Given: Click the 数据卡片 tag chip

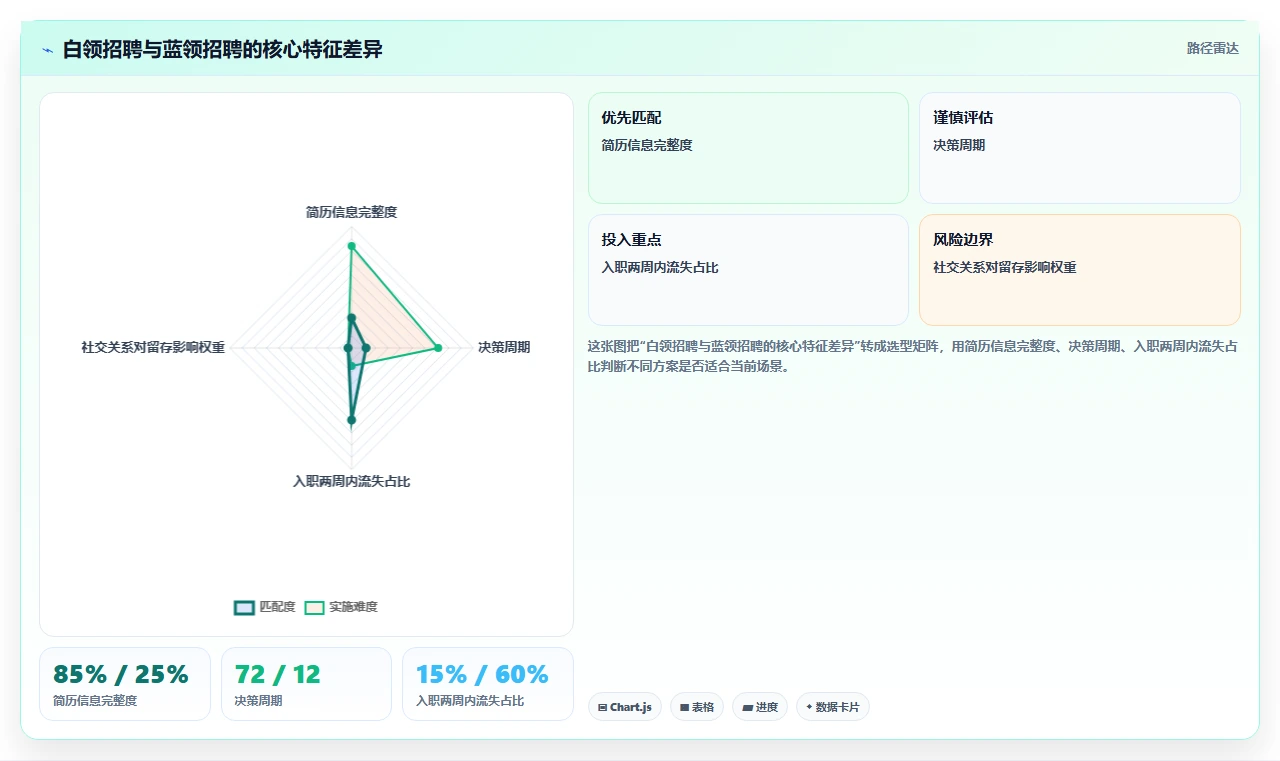Looking at the screenshot, I should click(x=833, y=707).
